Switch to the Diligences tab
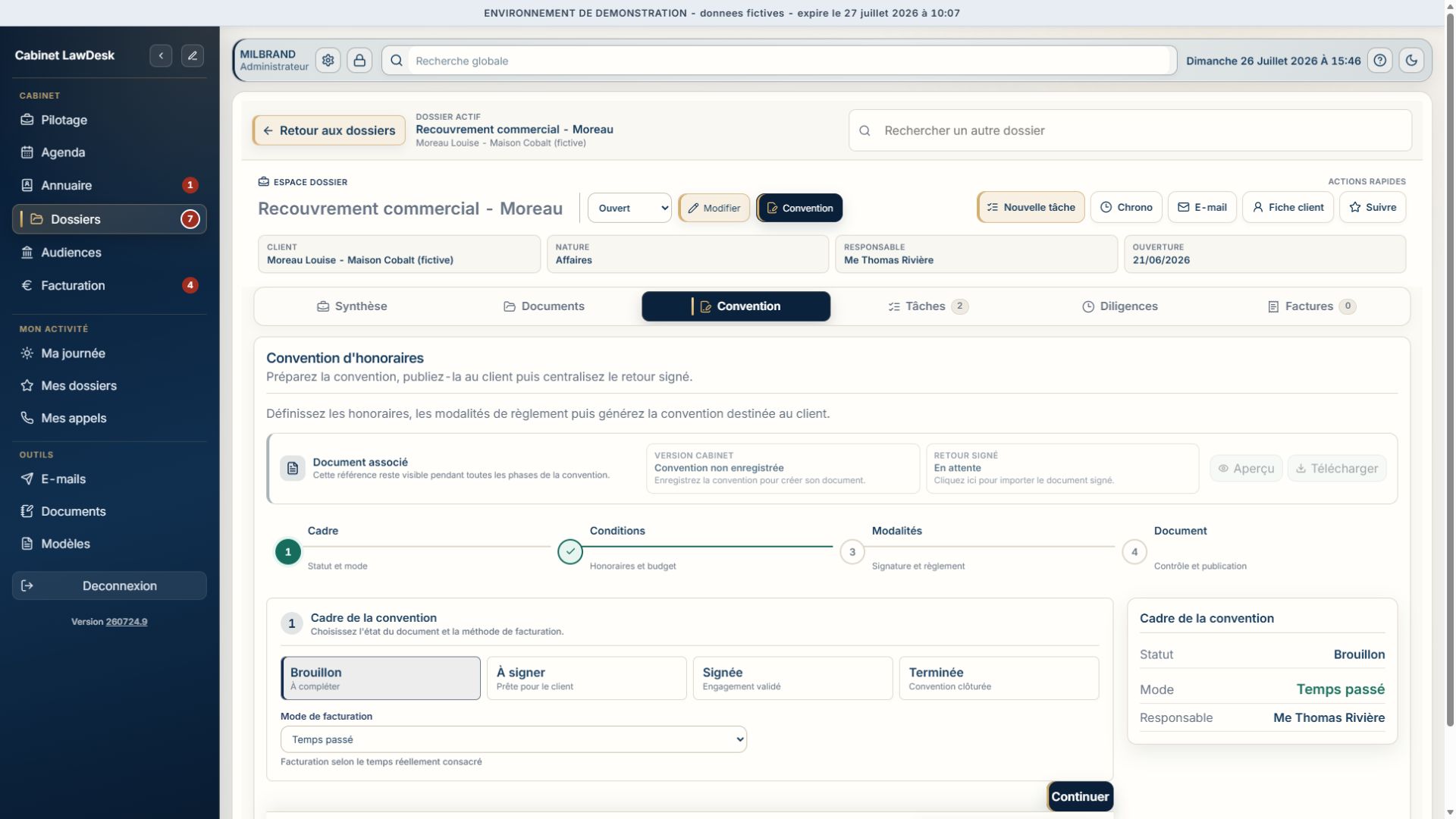Image resolution: width=1456 pixels, height=819 pixels. (x=1120, y=306)
